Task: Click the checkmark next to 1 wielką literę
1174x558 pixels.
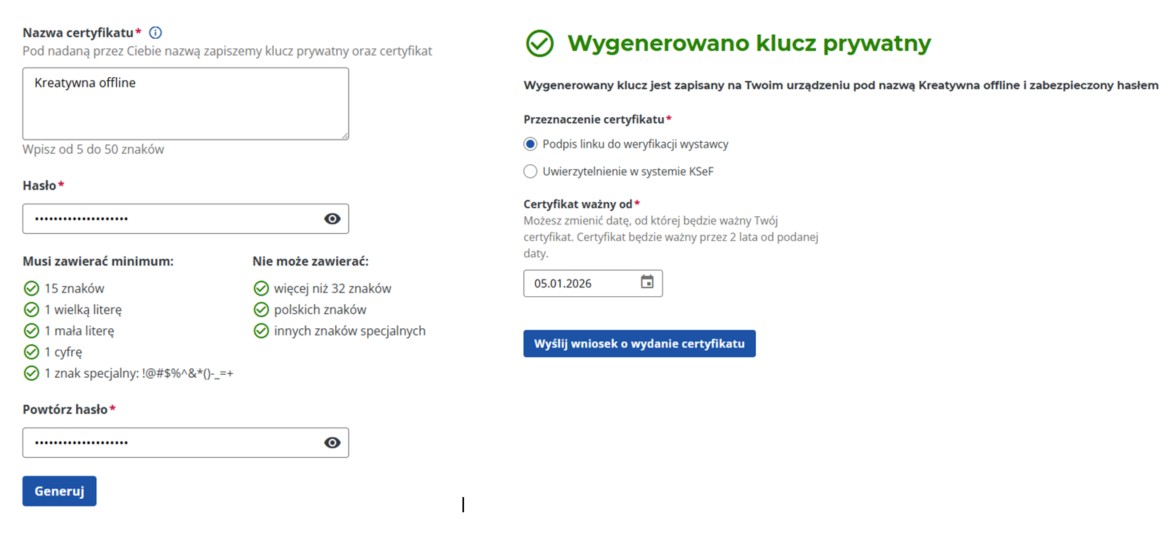Action: [x=31, y=309]
